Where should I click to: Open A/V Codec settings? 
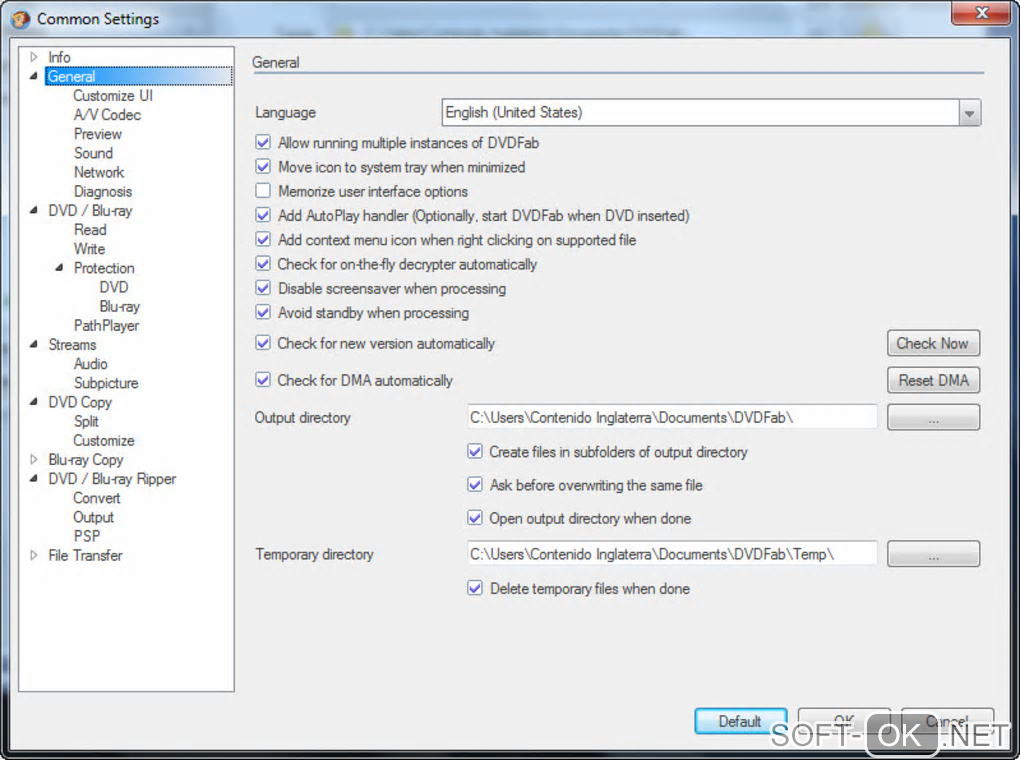coord(107,115)
